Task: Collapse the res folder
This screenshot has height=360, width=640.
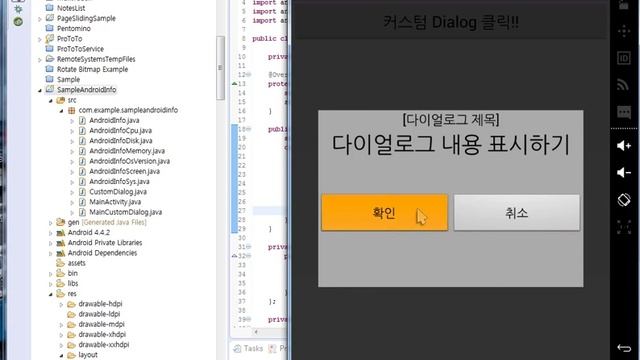Action: point(51,294)
